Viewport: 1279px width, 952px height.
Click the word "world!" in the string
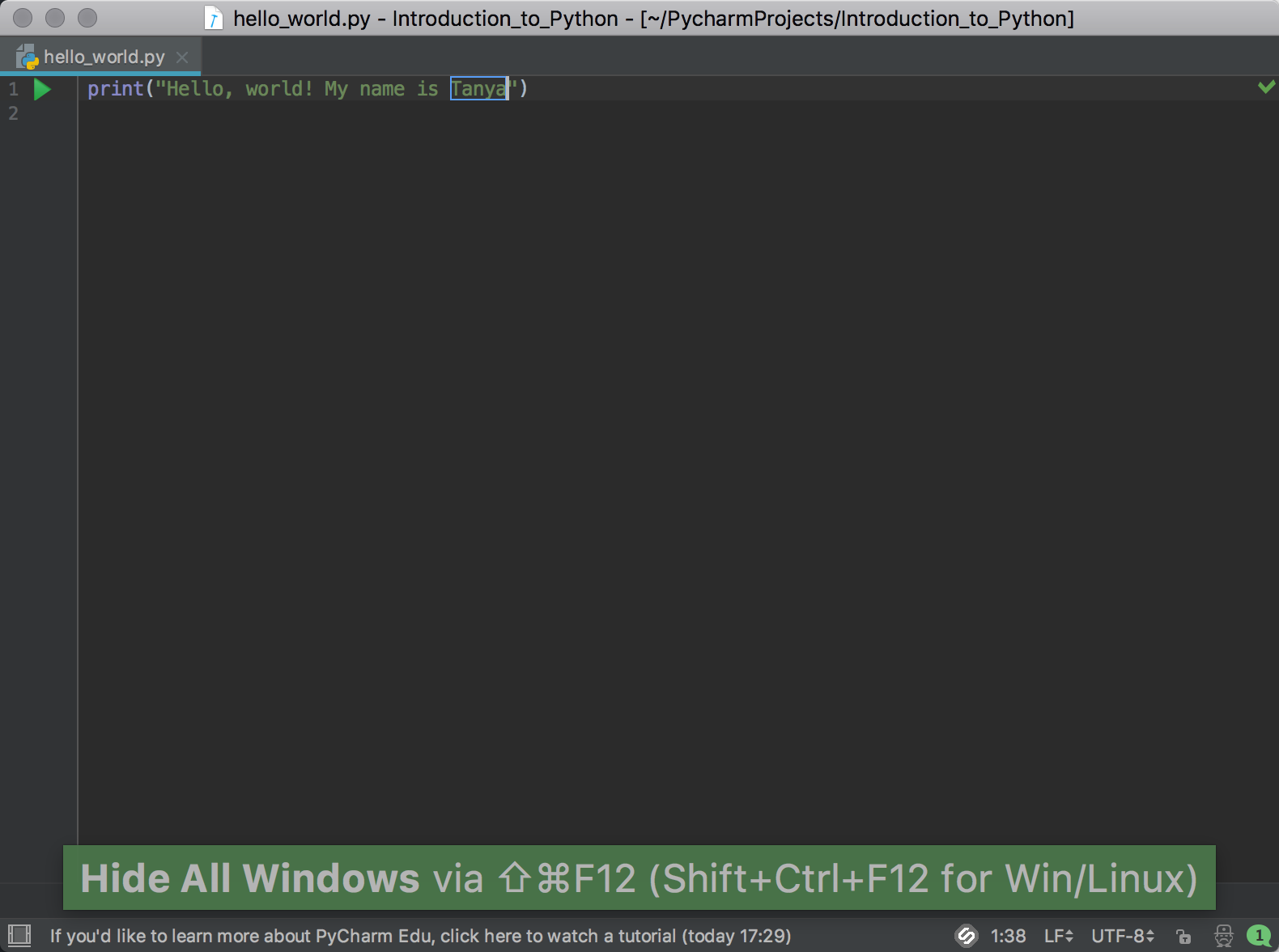tap(279, 88)
